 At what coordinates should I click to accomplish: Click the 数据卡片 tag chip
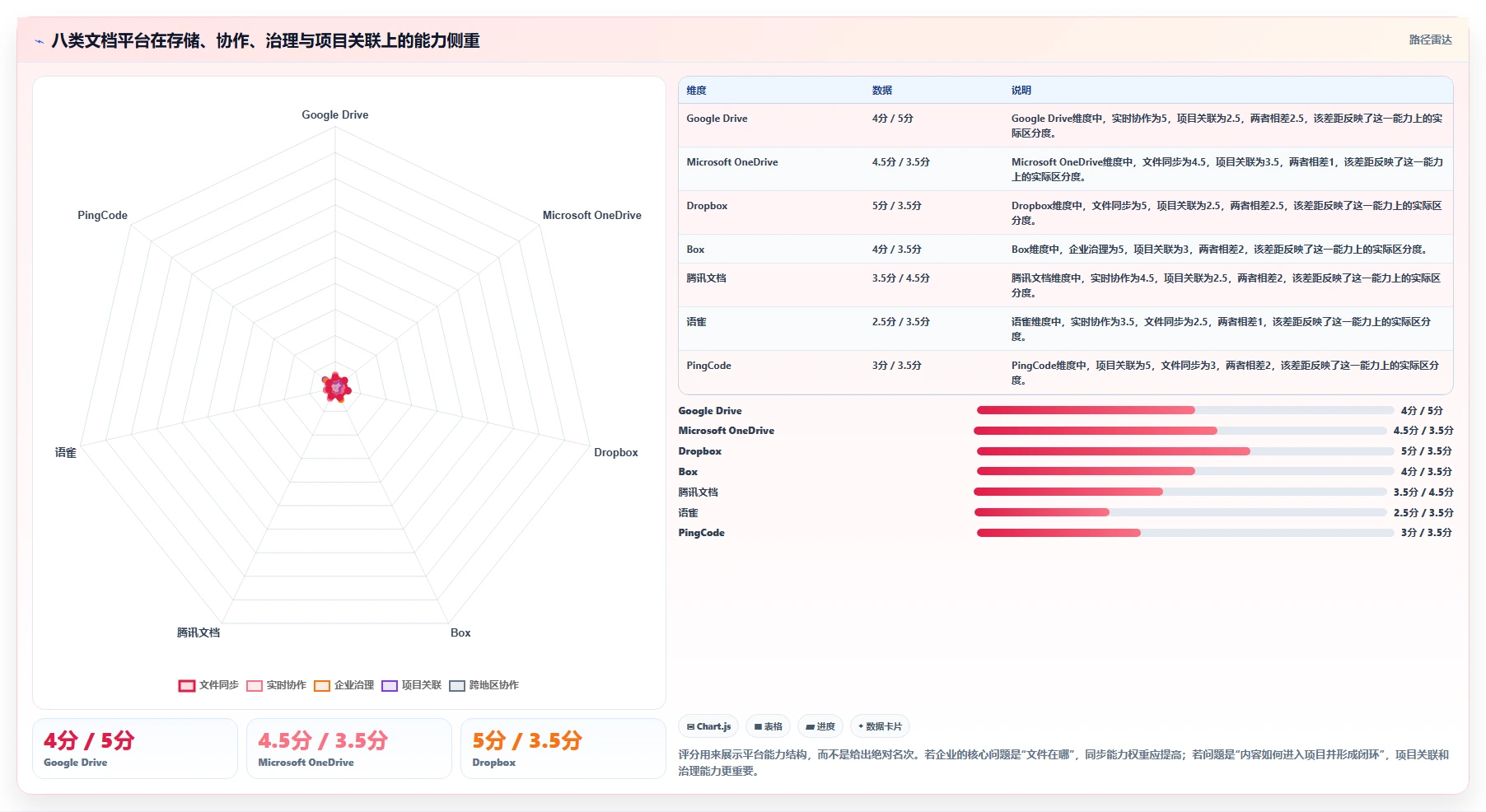(880, 726)
